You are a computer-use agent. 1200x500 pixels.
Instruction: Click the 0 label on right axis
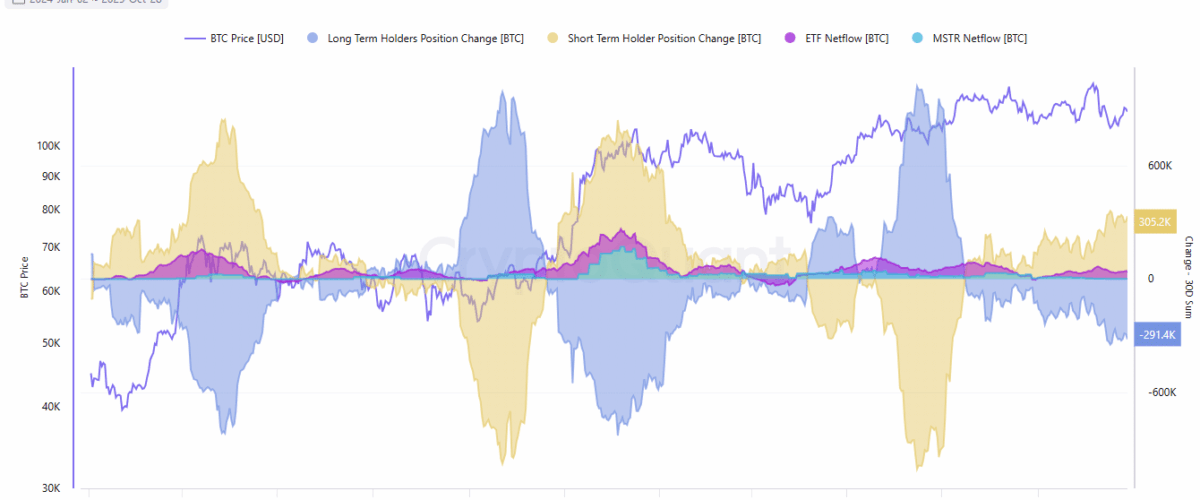tap(1150, 279)
